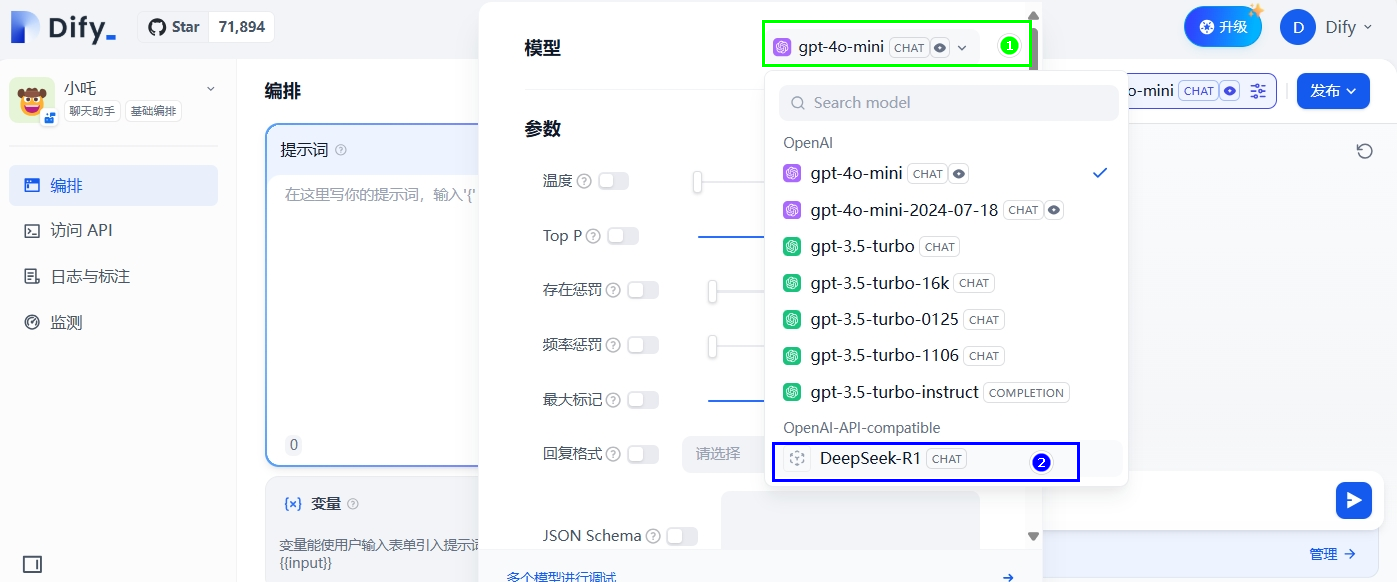Viewport: 1397px width, 582px height.
Task: Click the sidebar collapse icon at bottom left
Action: [x=32, y=564]
